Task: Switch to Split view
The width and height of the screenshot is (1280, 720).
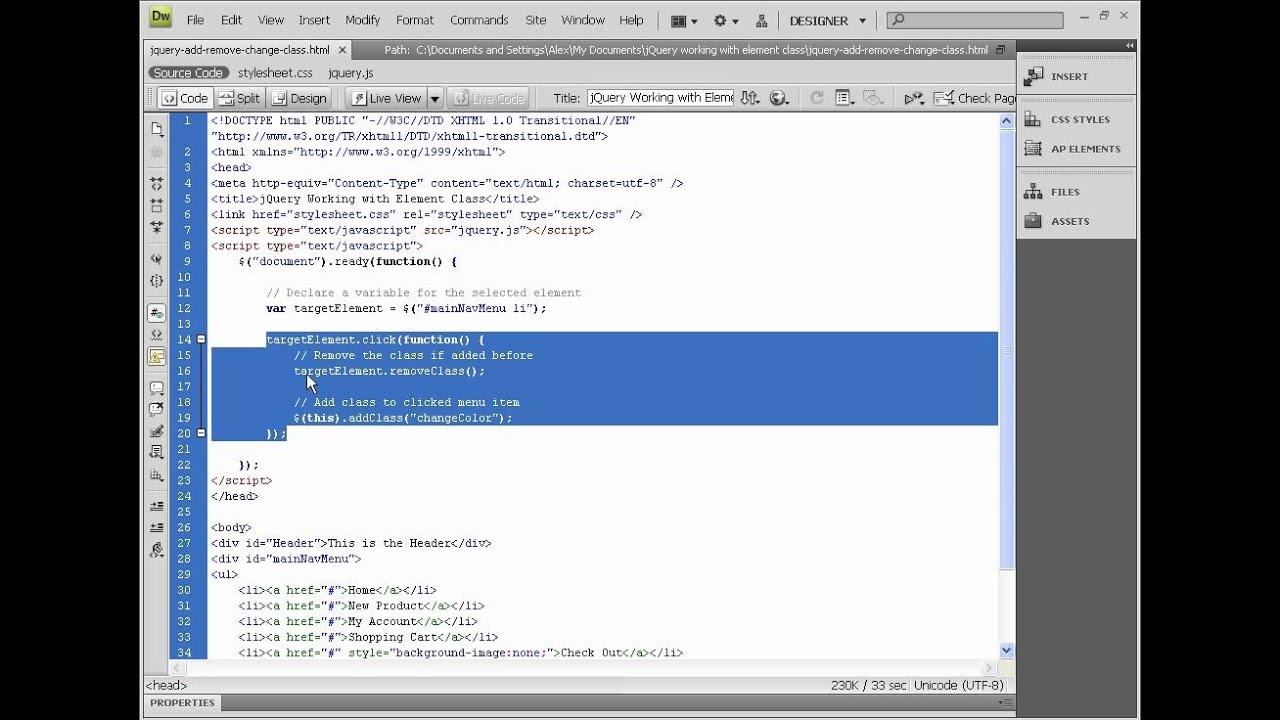Action: (240, 98)
